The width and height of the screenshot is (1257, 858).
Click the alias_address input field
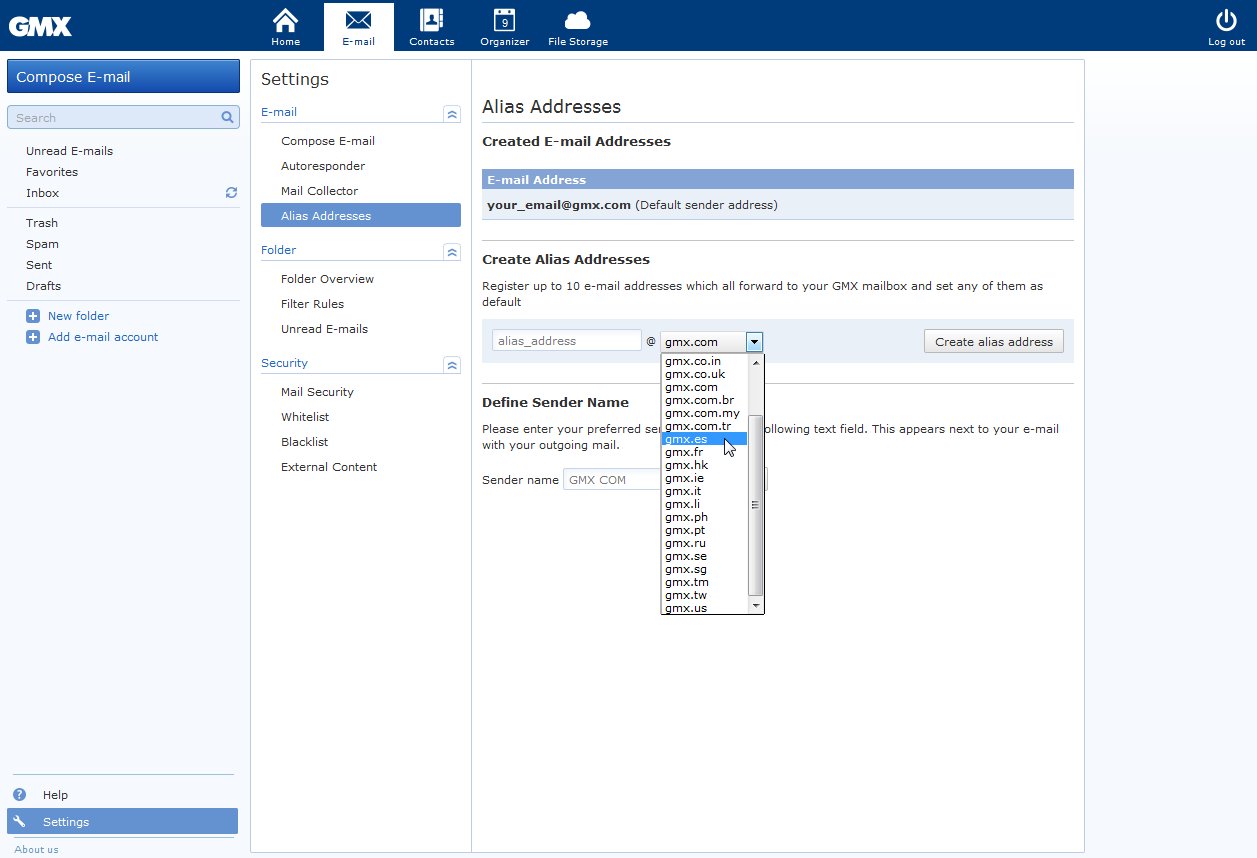(567, 341)
